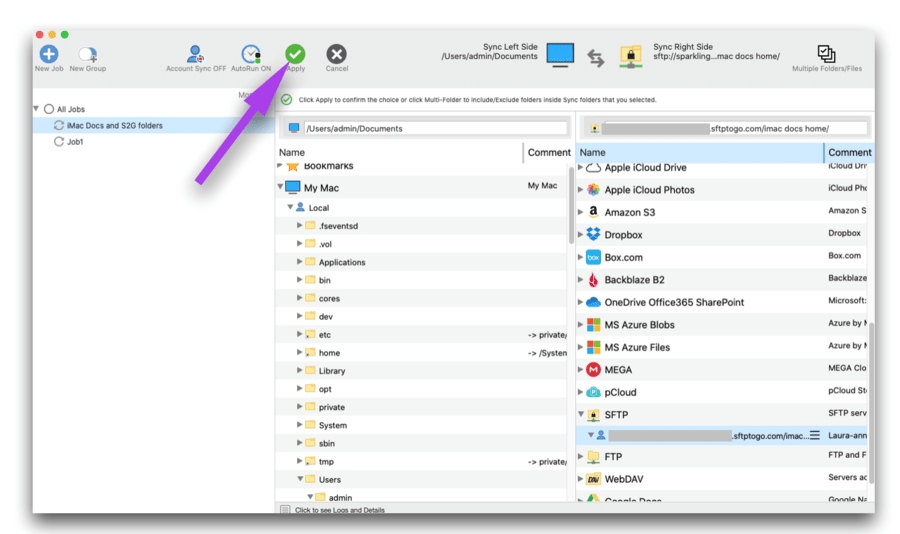Image resolution: width=900 pixels, height=534 pixels.
Task: Open Multiple Folders/Files icon
Action: click(x=827, y=54)
